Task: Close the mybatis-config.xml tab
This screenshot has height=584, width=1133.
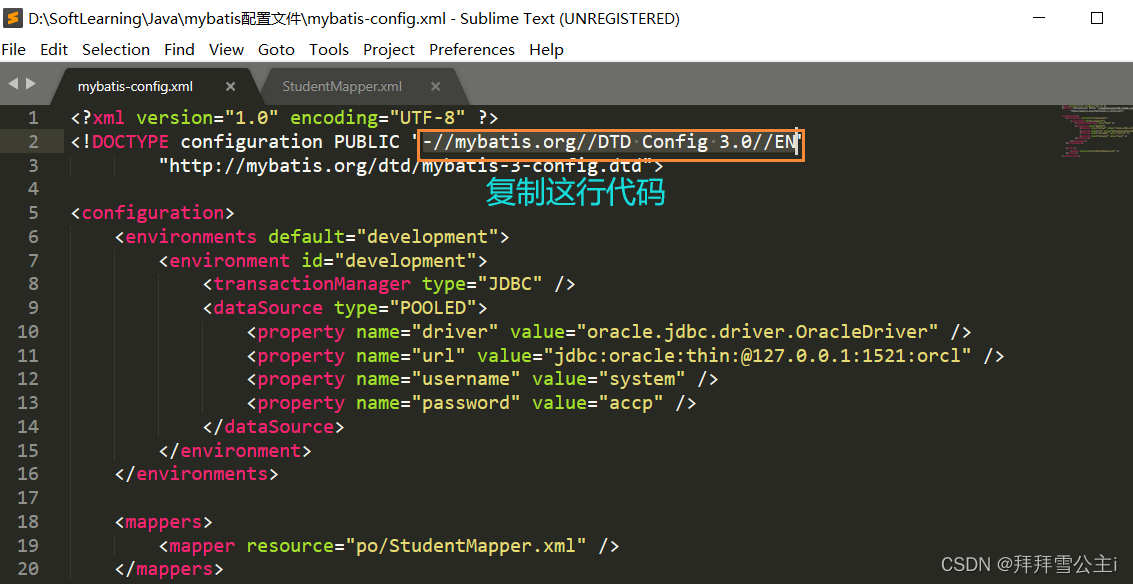Action: pyautogui.click(x=231, y=87)
